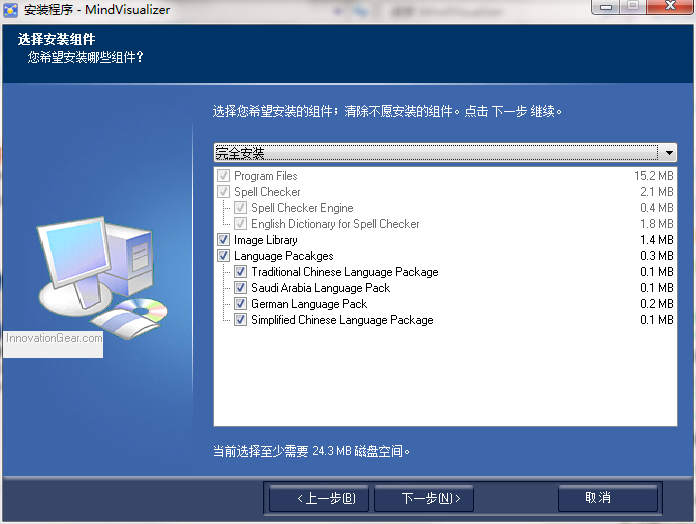Disable Saudi Arabia Language Pack

coord(240,288)
